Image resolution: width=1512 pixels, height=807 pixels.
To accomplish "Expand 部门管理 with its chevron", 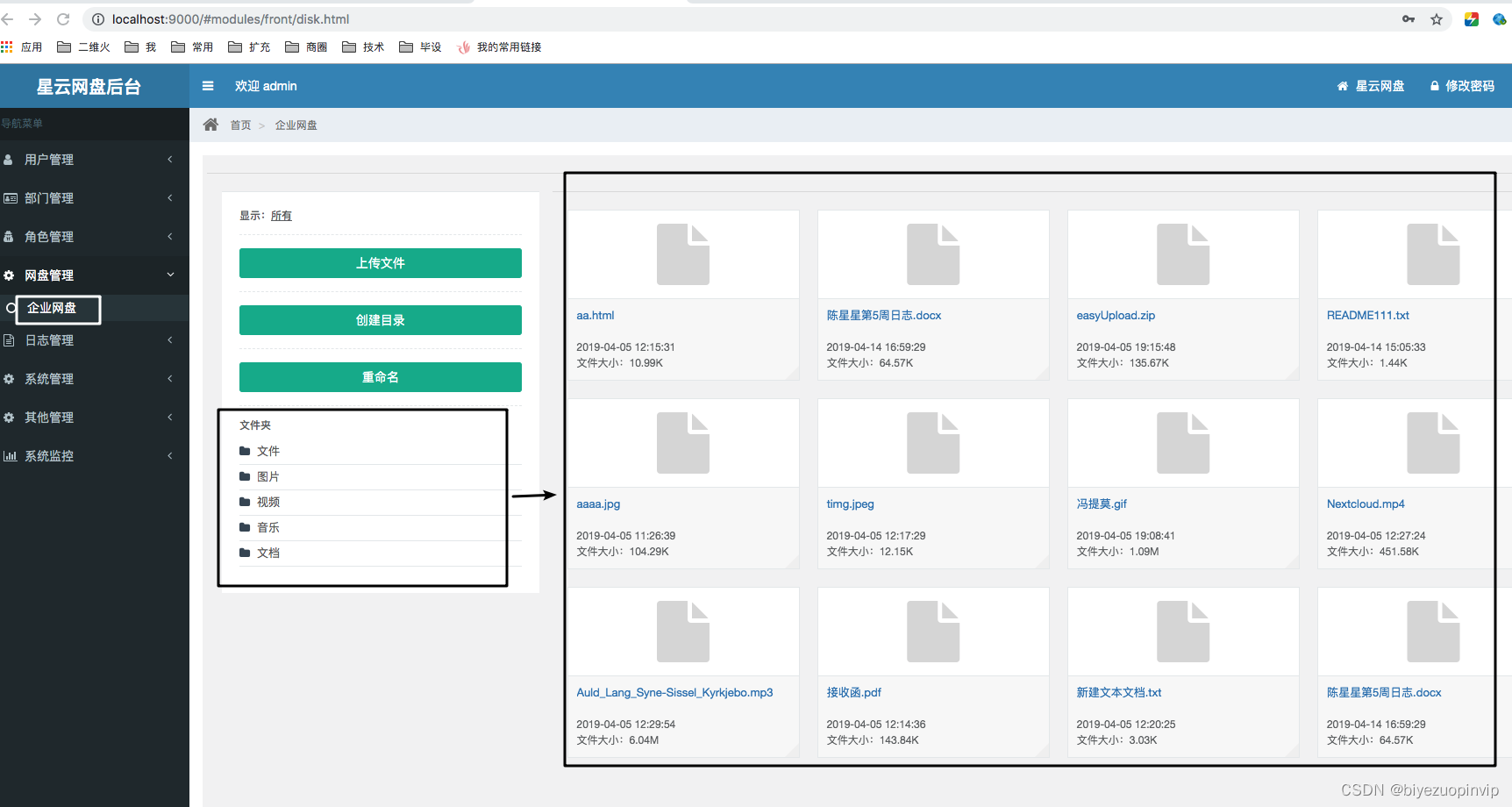I will (170, 198).
